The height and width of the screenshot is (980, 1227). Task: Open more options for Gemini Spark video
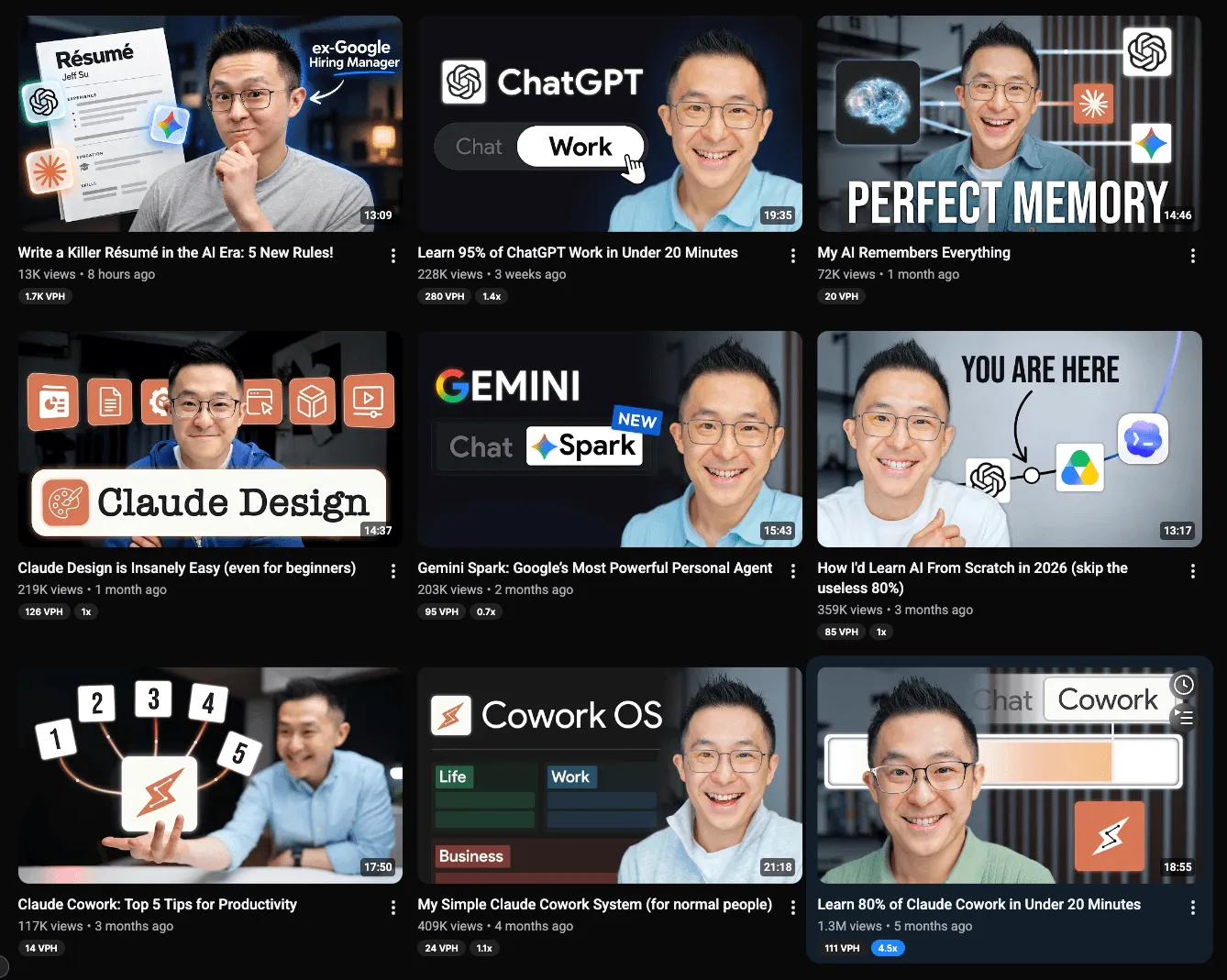[793, 571]
